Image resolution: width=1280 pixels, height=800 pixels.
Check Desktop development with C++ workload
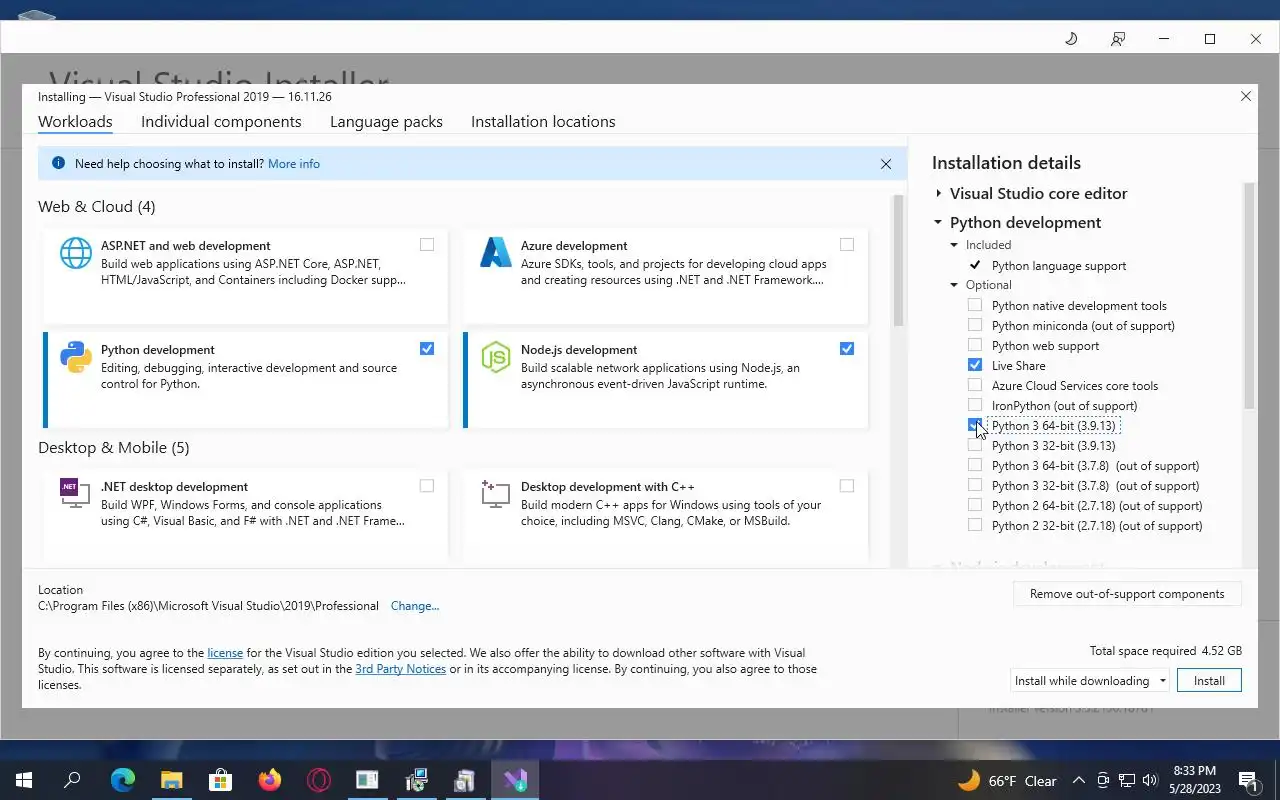pos(847,486)
